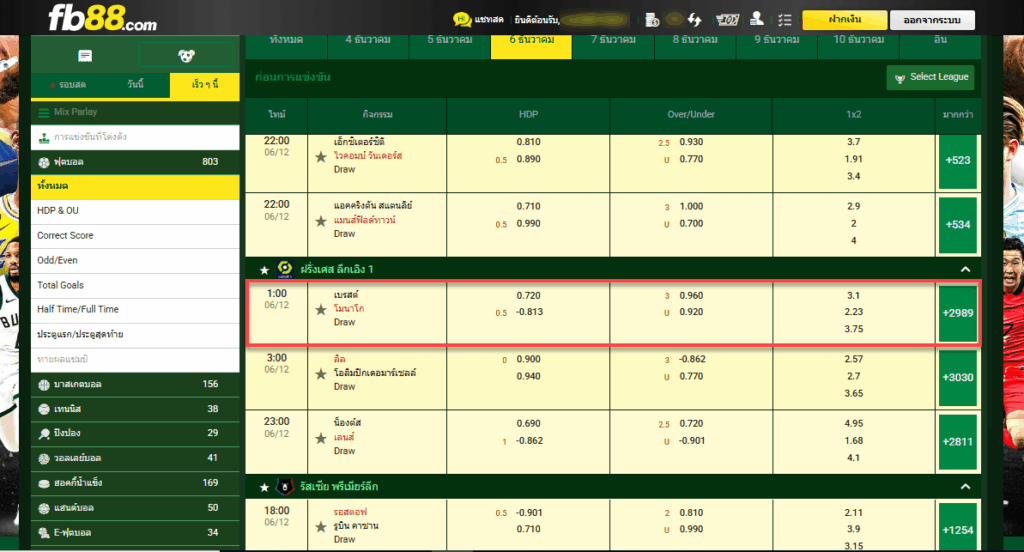Click the เทนนิส tennis ball icon
Screen dimensions: 1024x552
coord(44,409)
